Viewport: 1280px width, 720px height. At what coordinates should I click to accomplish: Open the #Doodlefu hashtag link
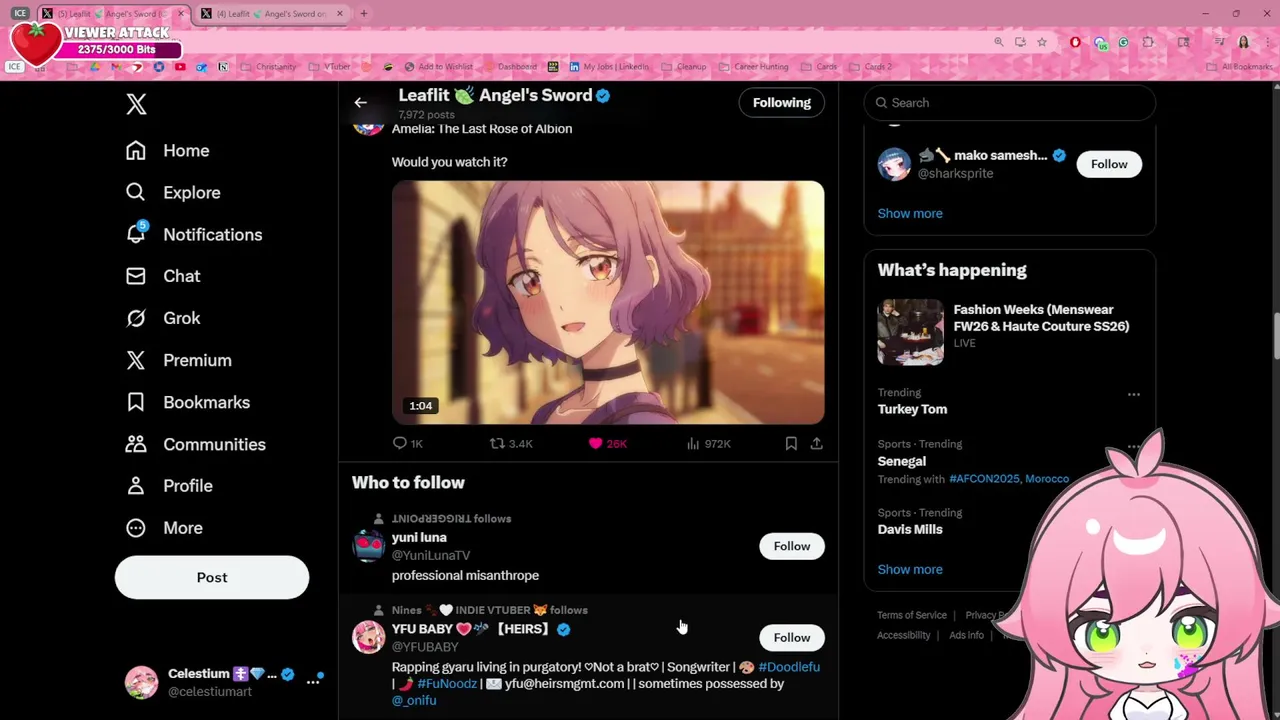click(789, 667)
